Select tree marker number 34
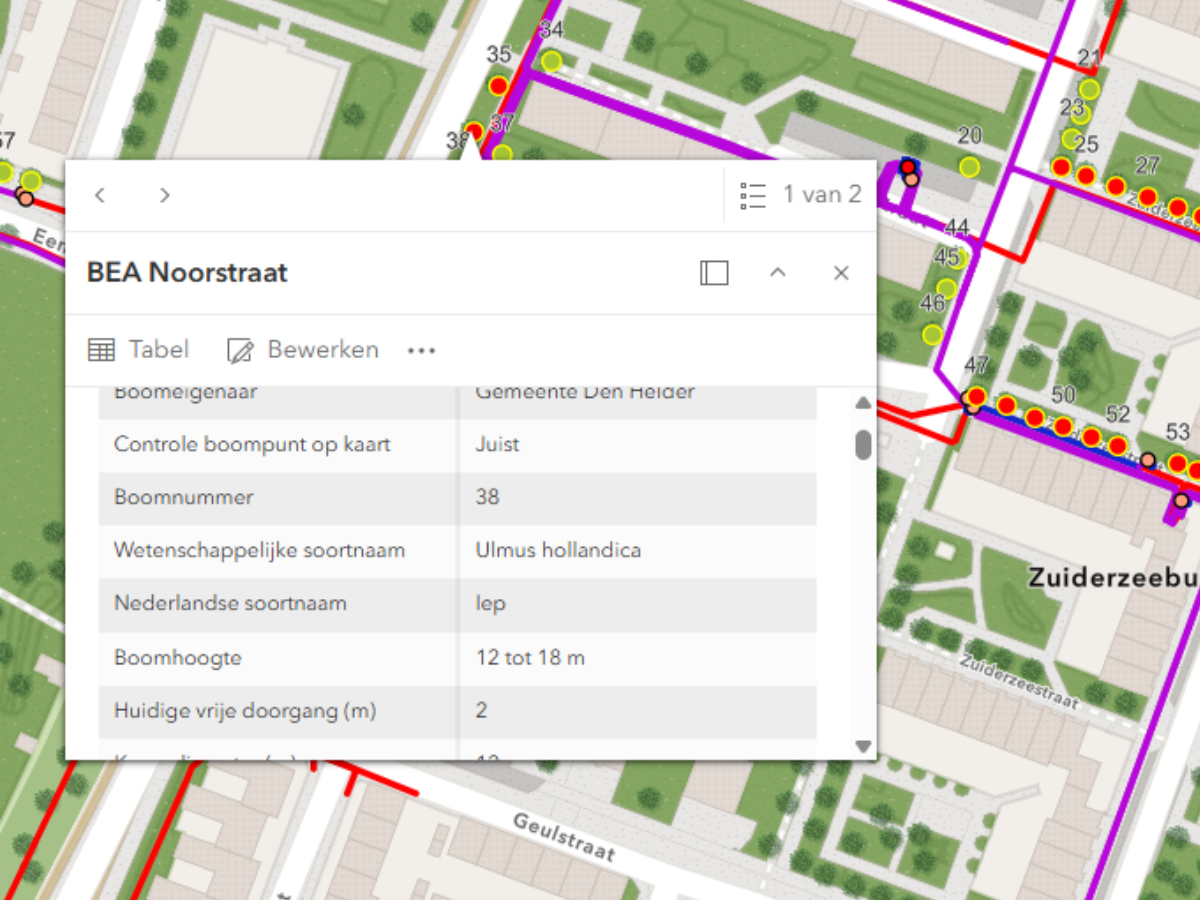The height and width of the screenshot is (900, 1200). 551,61
